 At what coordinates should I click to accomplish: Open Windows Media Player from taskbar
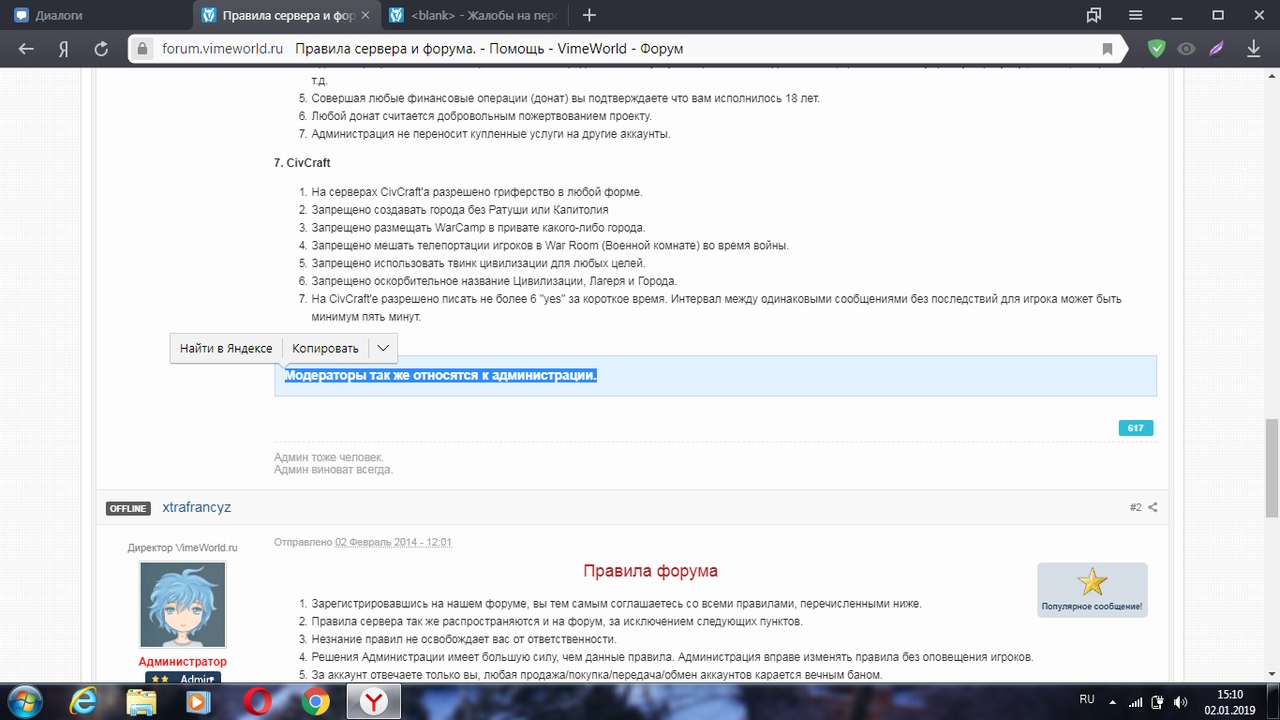click(199, 702)
